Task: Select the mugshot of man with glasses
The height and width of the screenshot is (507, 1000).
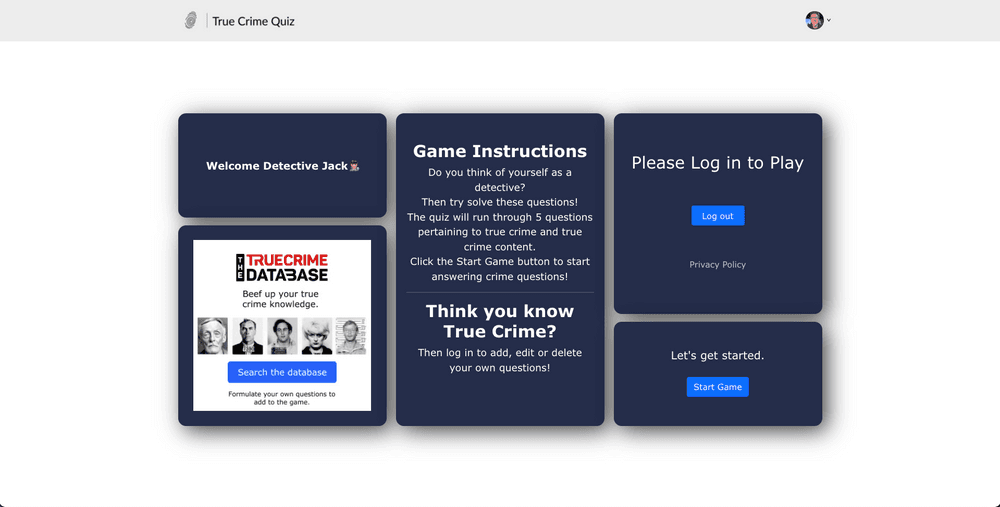Action: coord(351,336)
